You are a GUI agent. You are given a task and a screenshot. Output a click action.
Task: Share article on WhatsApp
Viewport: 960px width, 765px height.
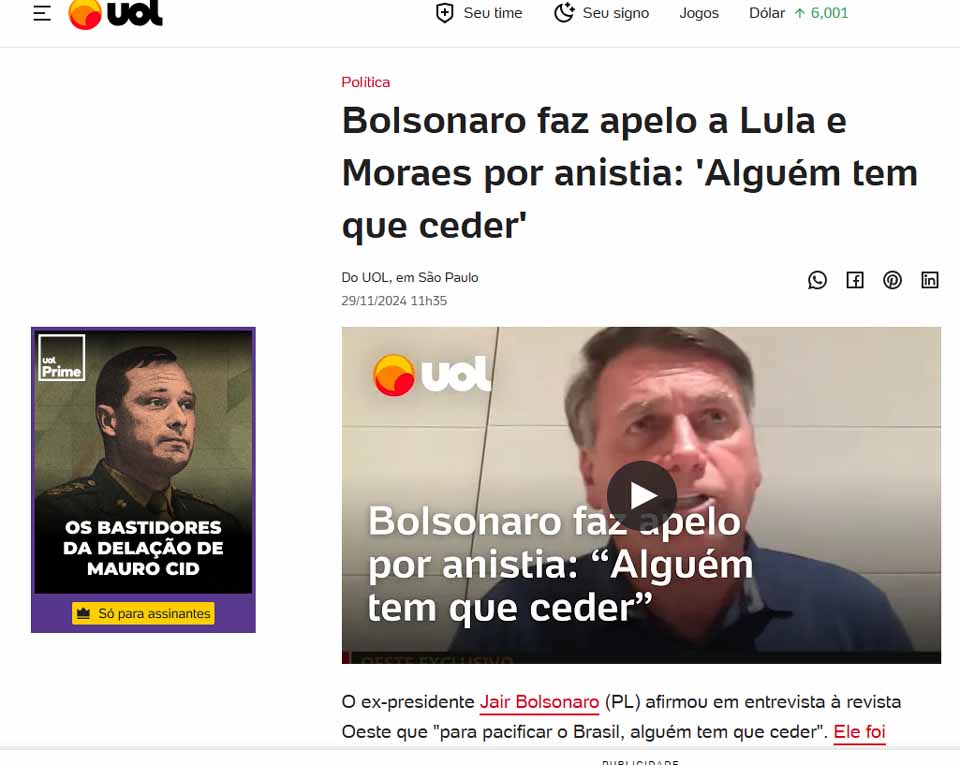click(817, 280)
